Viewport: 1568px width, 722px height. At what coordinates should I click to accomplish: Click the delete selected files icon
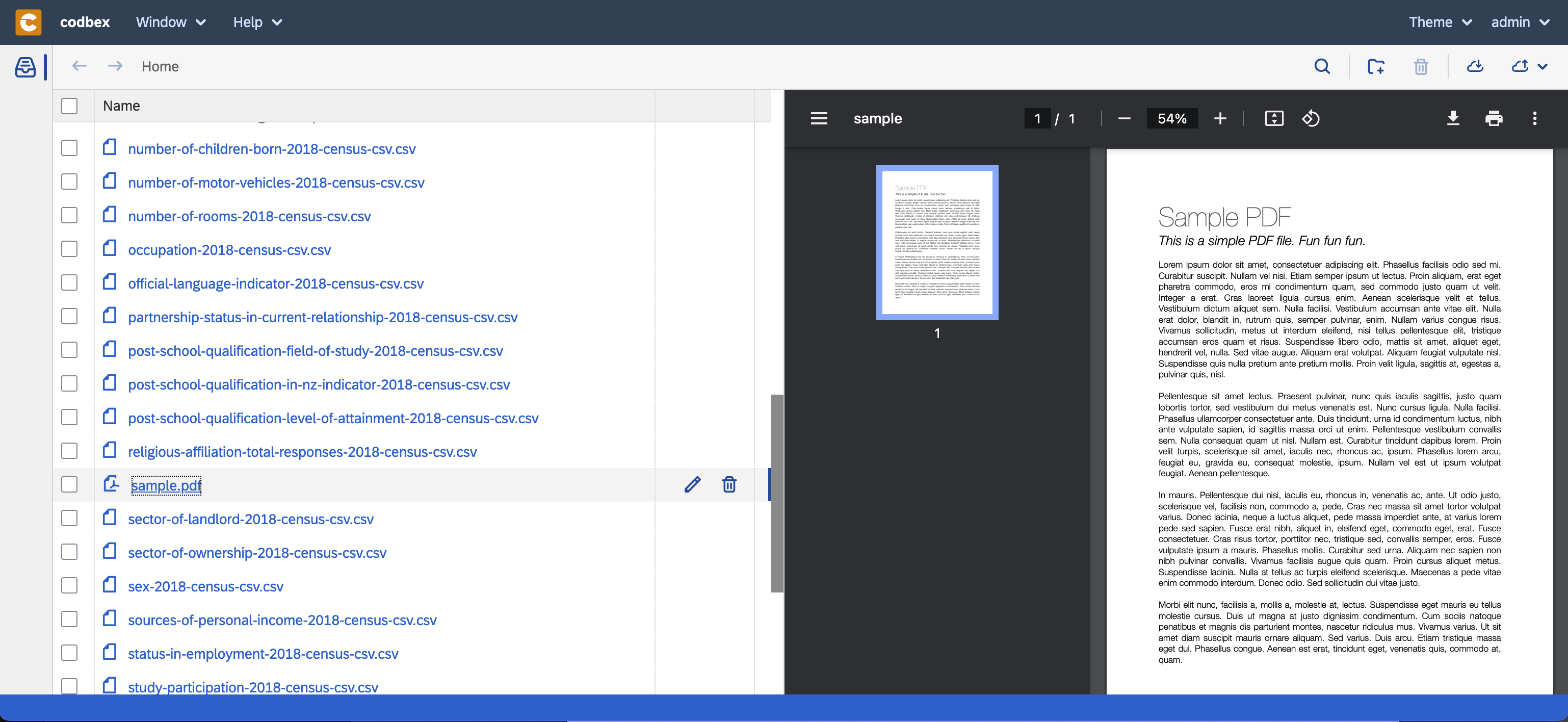coord(1421,66)
